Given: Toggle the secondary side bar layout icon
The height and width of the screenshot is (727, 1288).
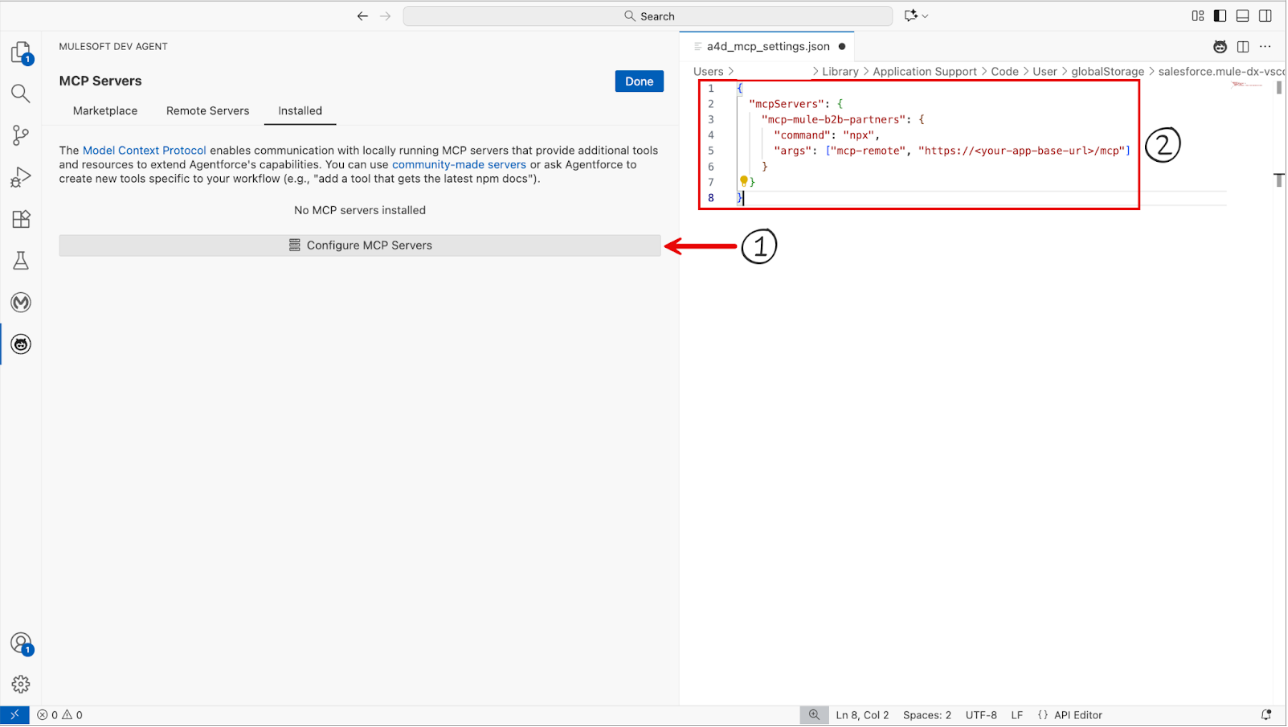Looking at the screenshot, I should pyautogui.click(x=1266, y=16).
